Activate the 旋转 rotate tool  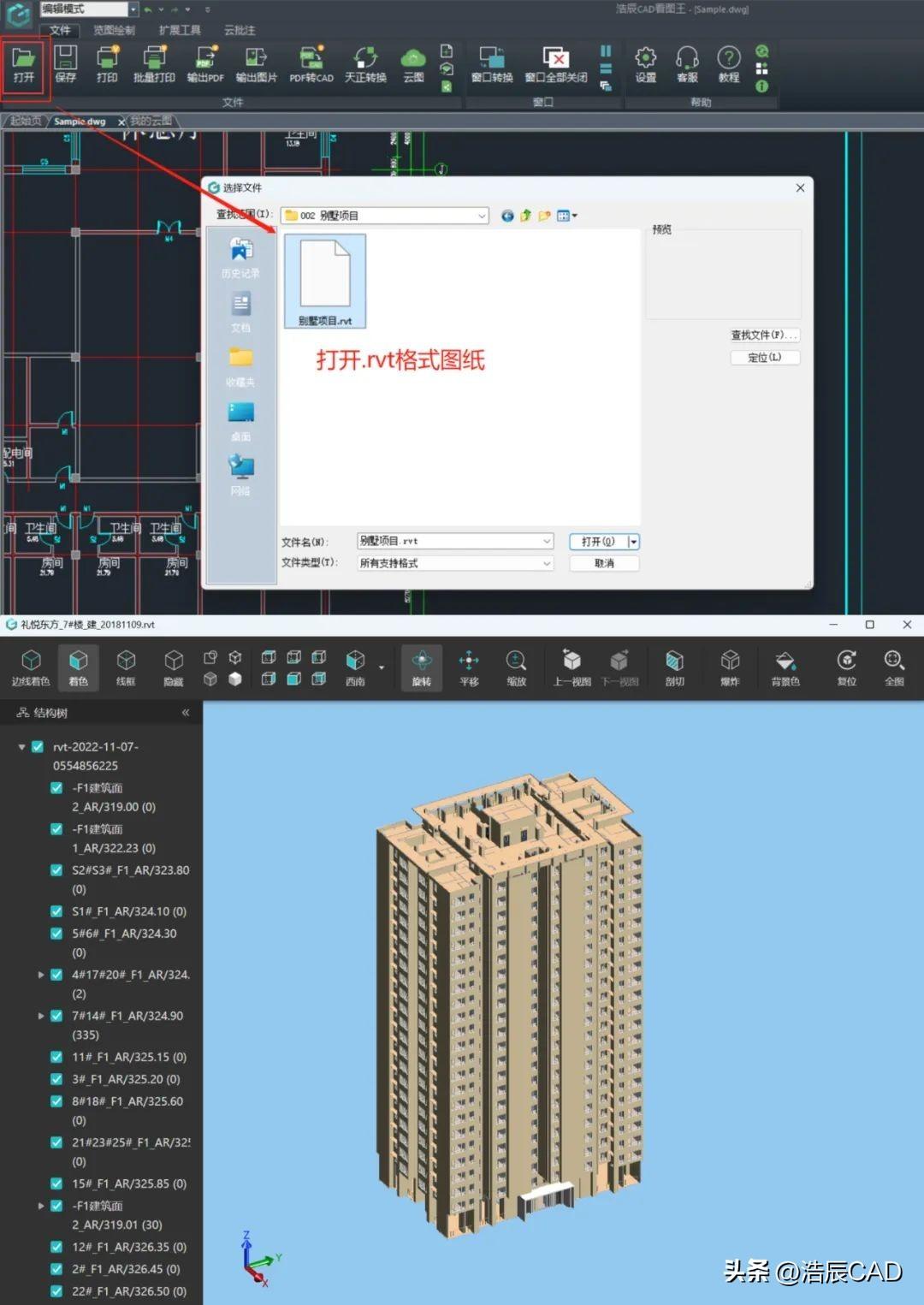point(422,667)
